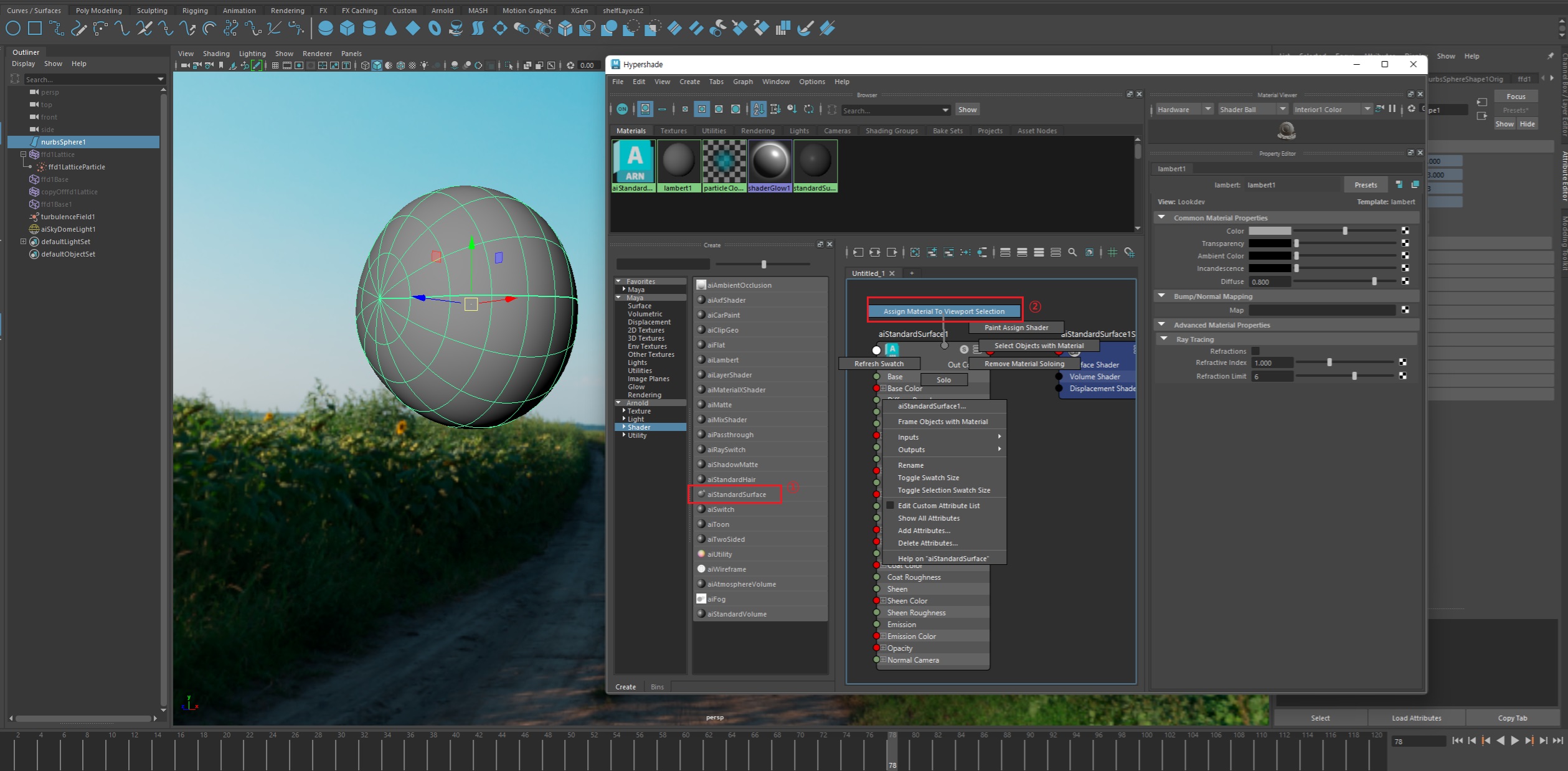Click the lambert1 Color map checker button
The width and height of the screenshot is (1568, 771).
coord(1405,231)
